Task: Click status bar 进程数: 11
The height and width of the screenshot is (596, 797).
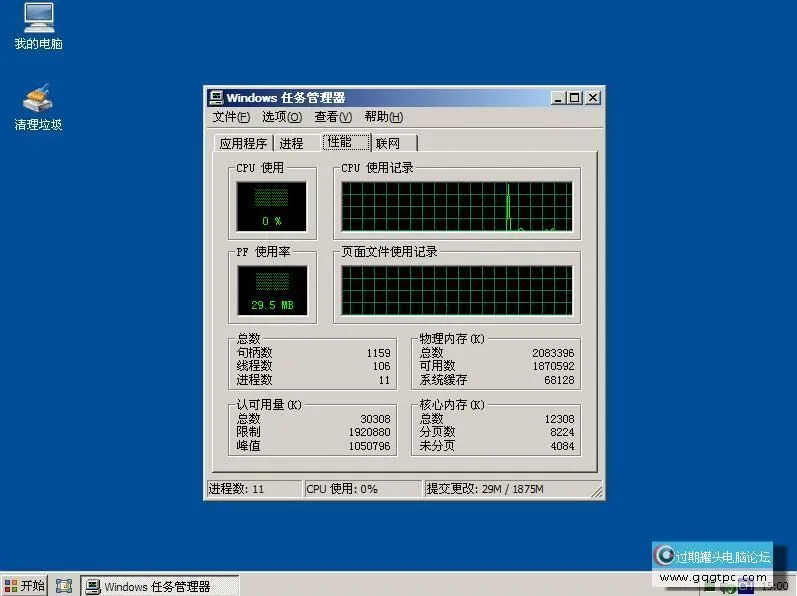Action: (x=254, y=489)
